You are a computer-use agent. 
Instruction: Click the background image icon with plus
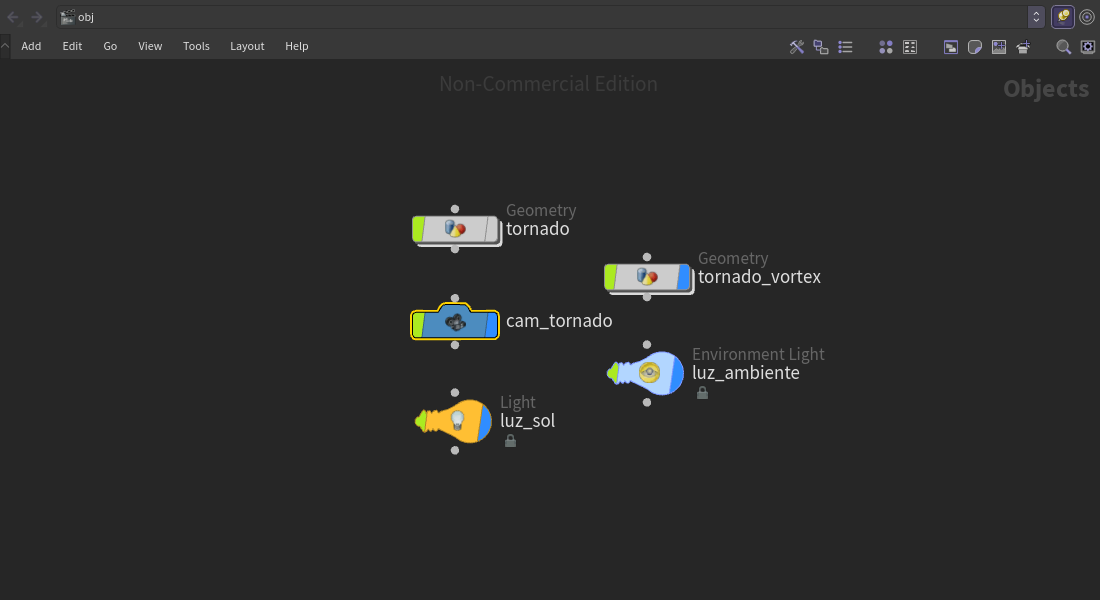click(x=999, y=47)
